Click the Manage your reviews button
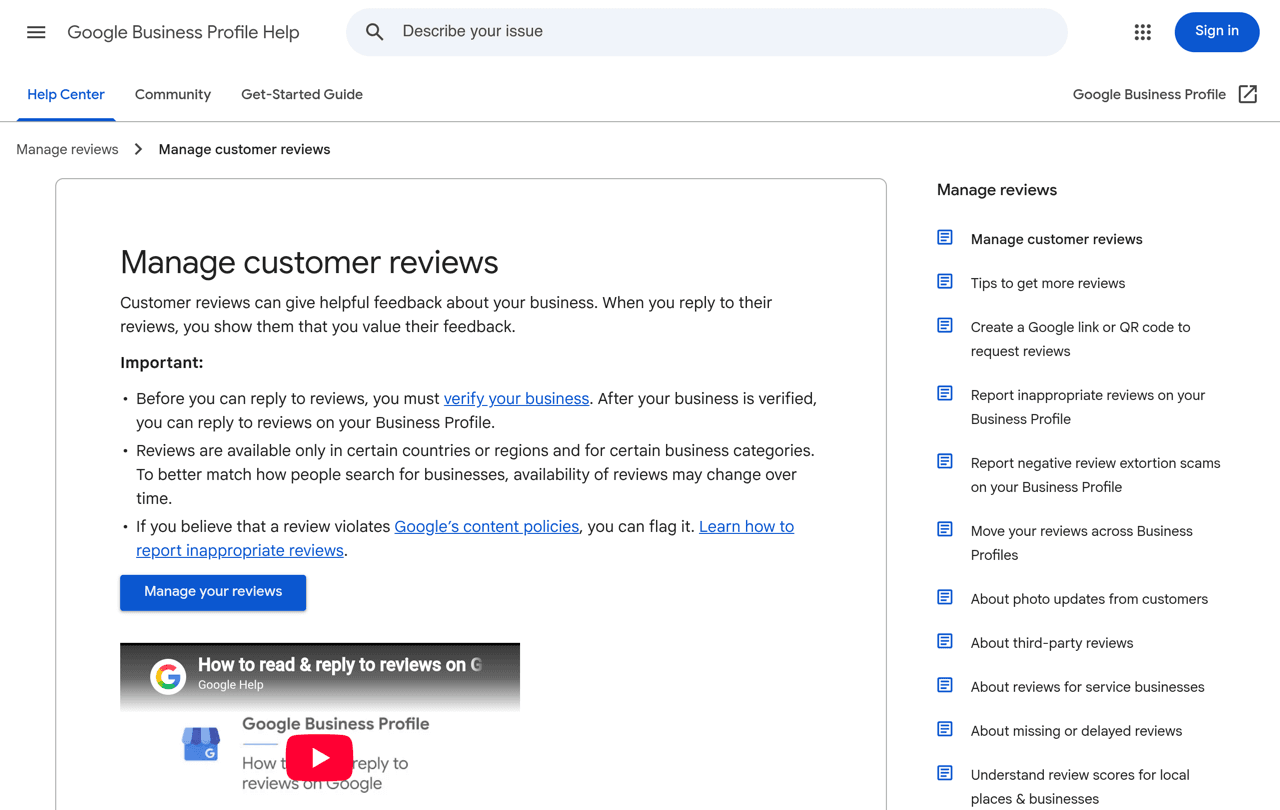Screen dimensions: 1280x810 [x=213, y=592]
